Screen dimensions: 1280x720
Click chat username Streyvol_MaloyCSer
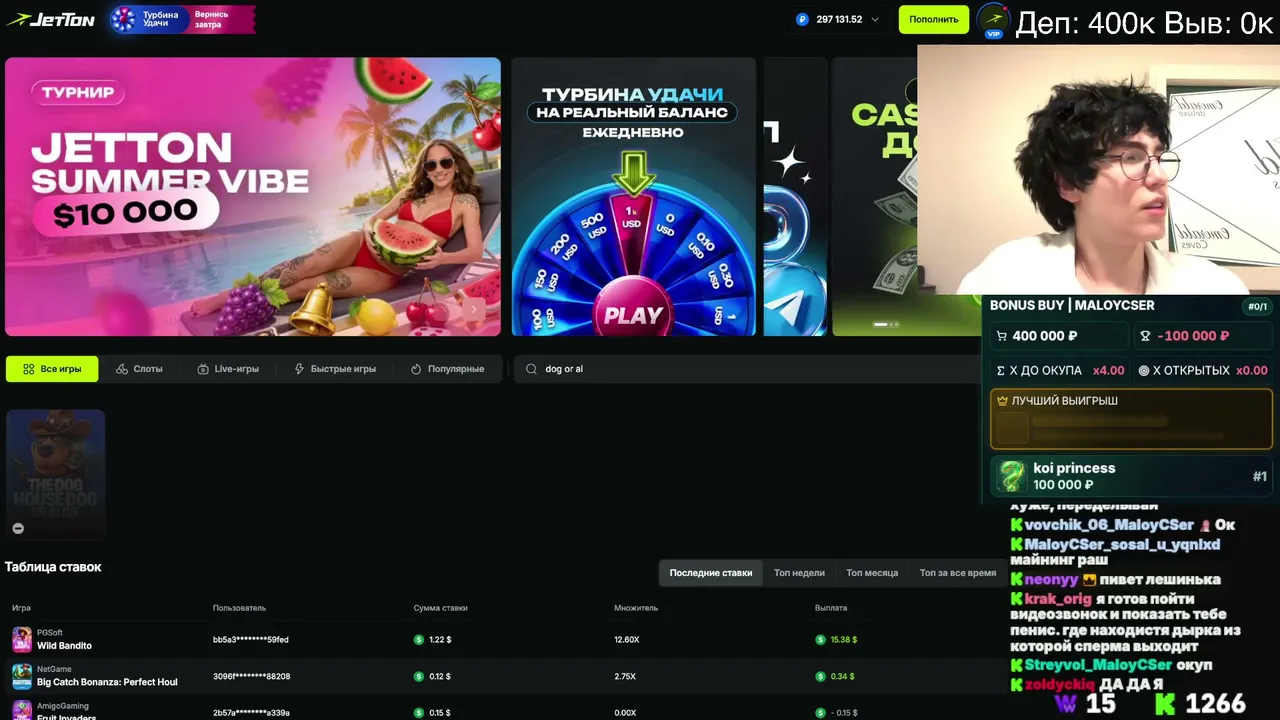pos(1098,665)
